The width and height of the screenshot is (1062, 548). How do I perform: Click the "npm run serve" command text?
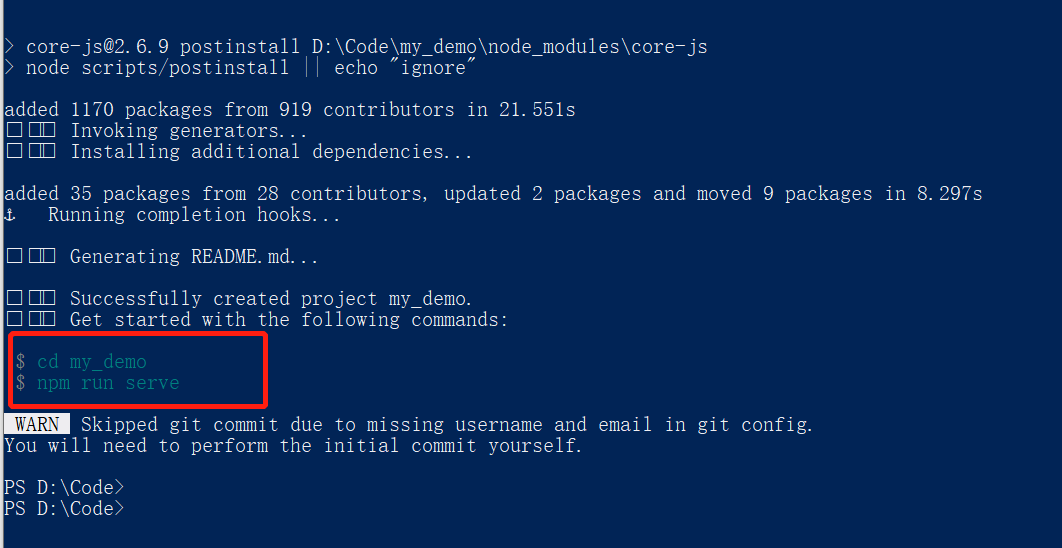coord(108,383)
